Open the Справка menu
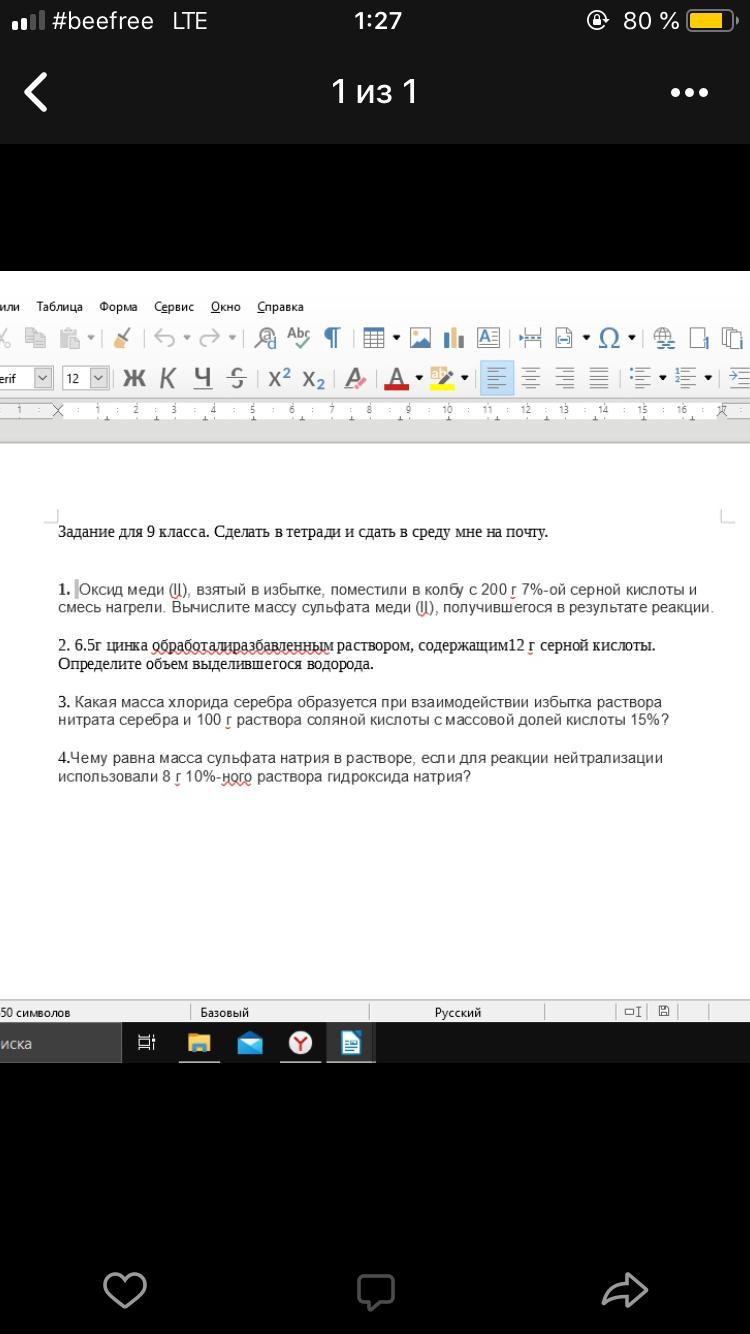Screen dimensions: 750x1334 click(x=280, y=307)
